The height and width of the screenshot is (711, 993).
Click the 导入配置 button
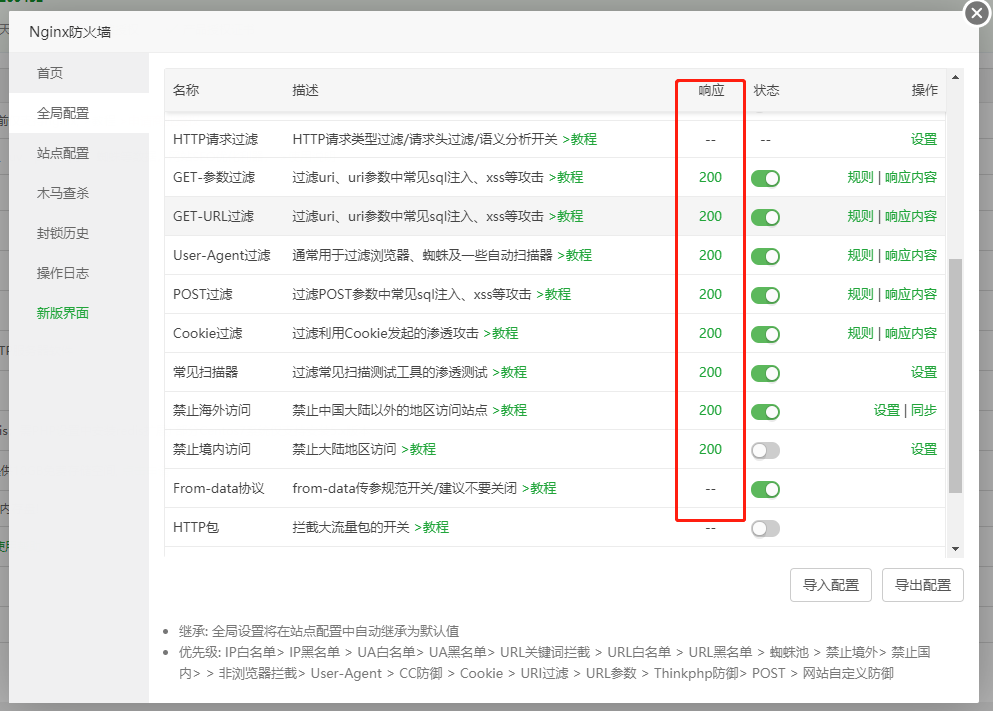coord(831,585)
